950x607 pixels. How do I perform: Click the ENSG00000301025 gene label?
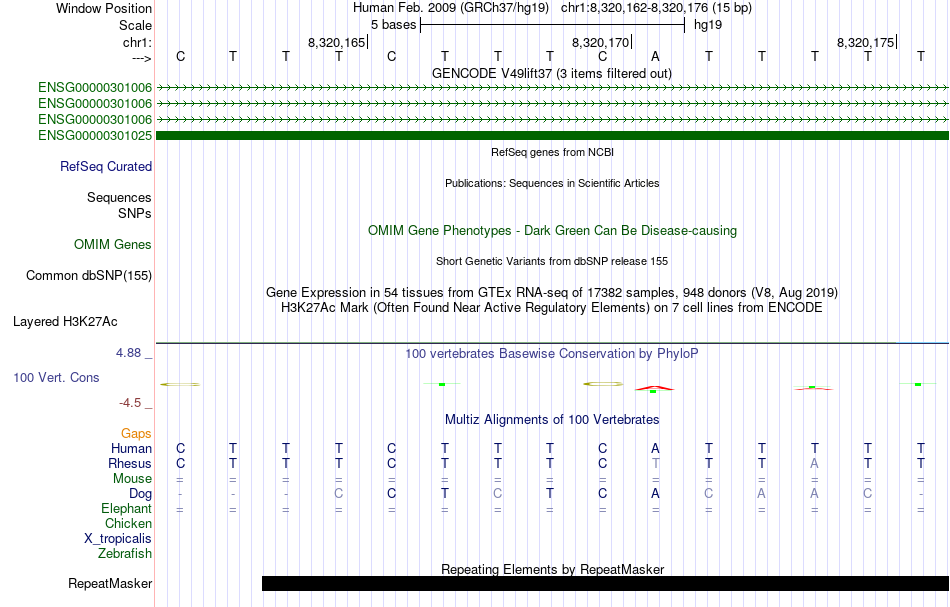coord(95,136)
